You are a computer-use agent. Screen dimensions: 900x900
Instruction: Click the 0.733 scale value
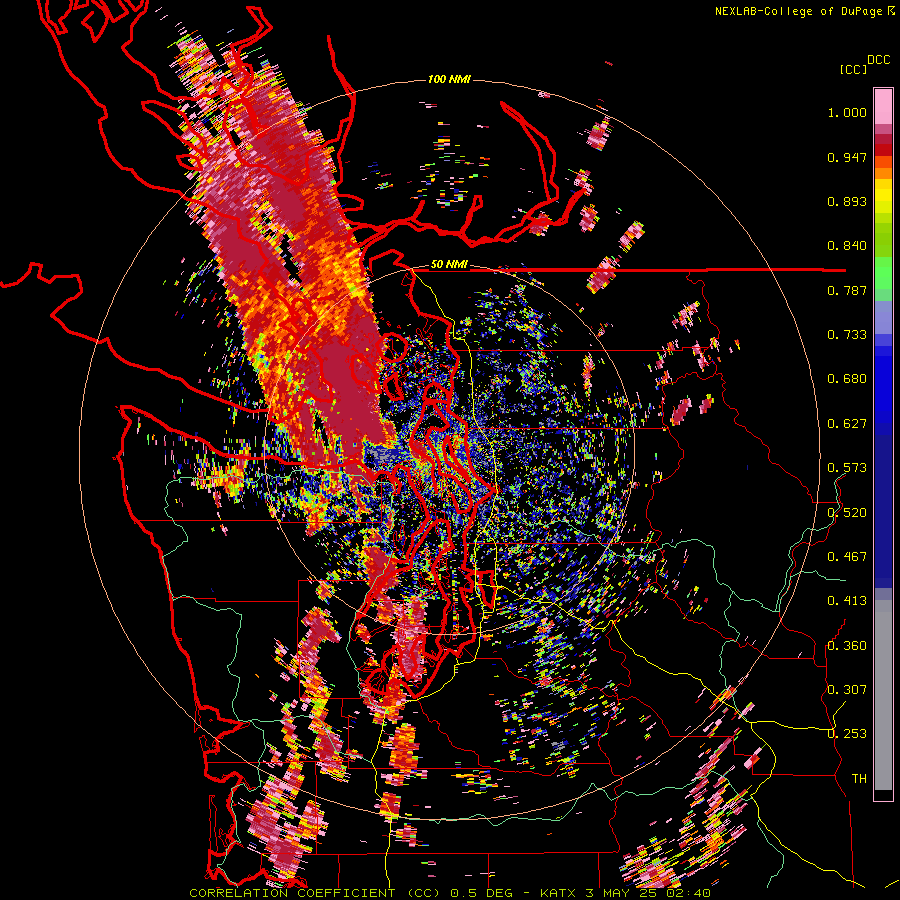[x=847, y=335]
